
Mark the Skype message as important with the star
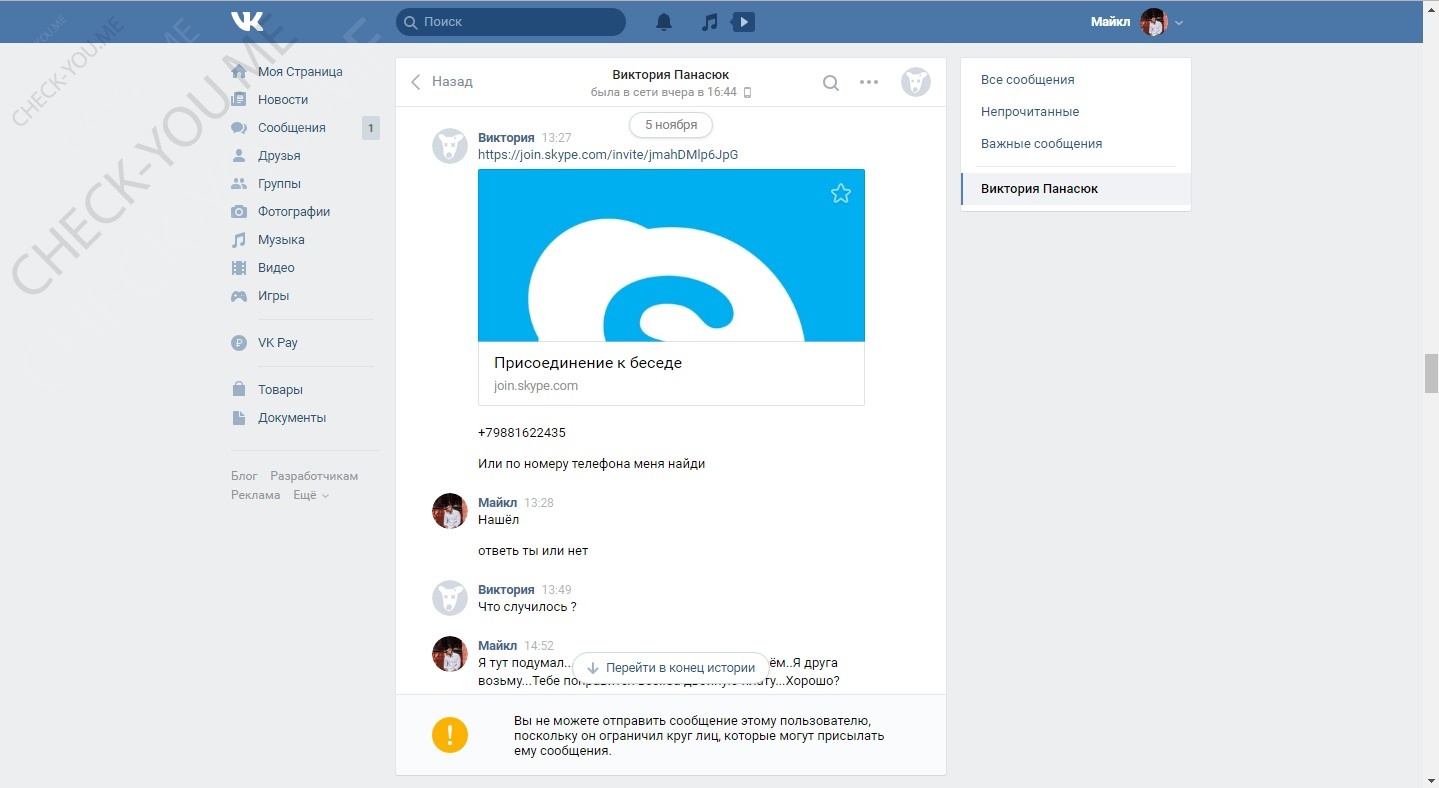coord(841,194)
